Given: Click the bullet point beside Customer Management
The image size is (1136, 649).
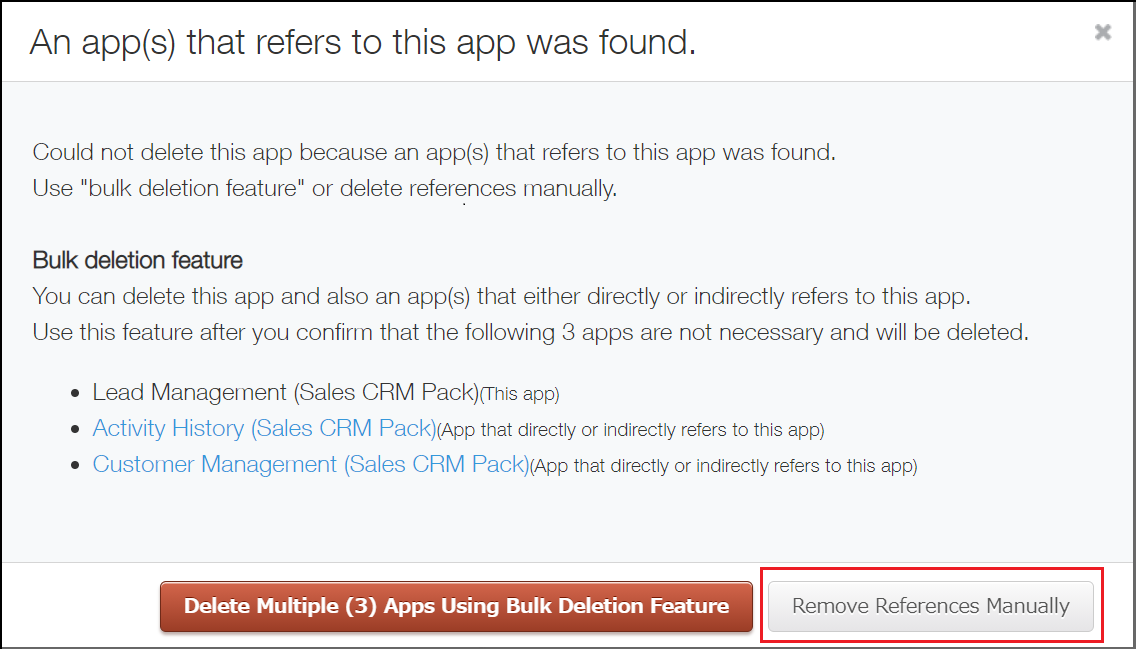Looking at the screenshot, I should [76, 463].
